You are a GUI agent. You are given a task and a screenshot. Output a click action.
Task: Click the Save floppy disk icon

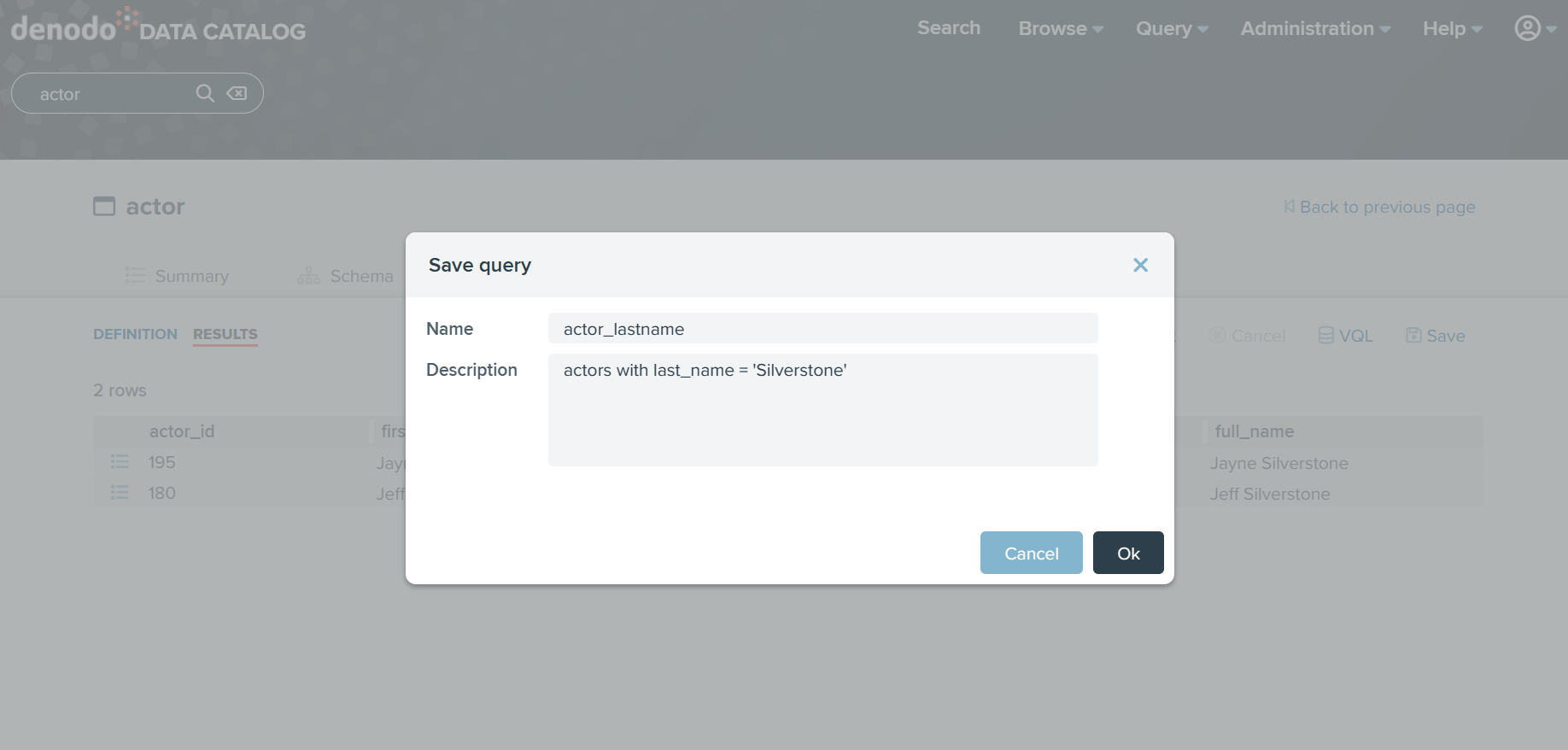(x=1413, y=335)
